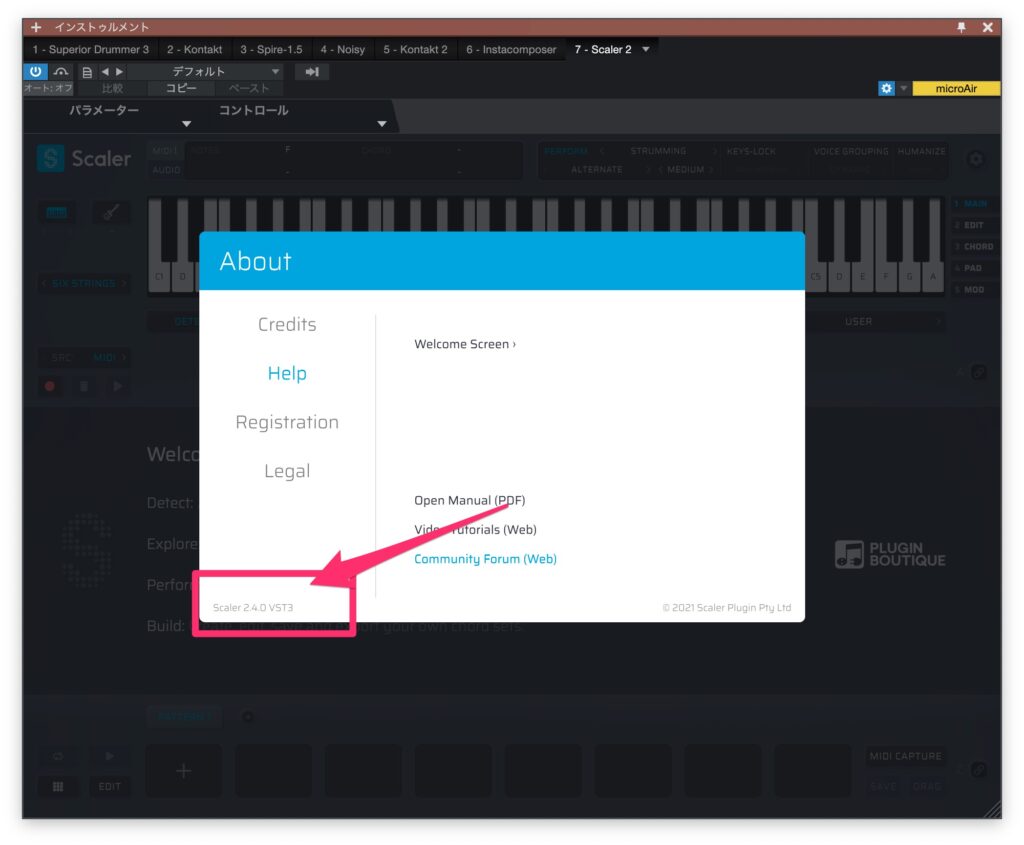This screenshot has width=1024, height=845.
Task: Switch to the 3 - Spire-1.5 tab
Action: coord(271,49)
